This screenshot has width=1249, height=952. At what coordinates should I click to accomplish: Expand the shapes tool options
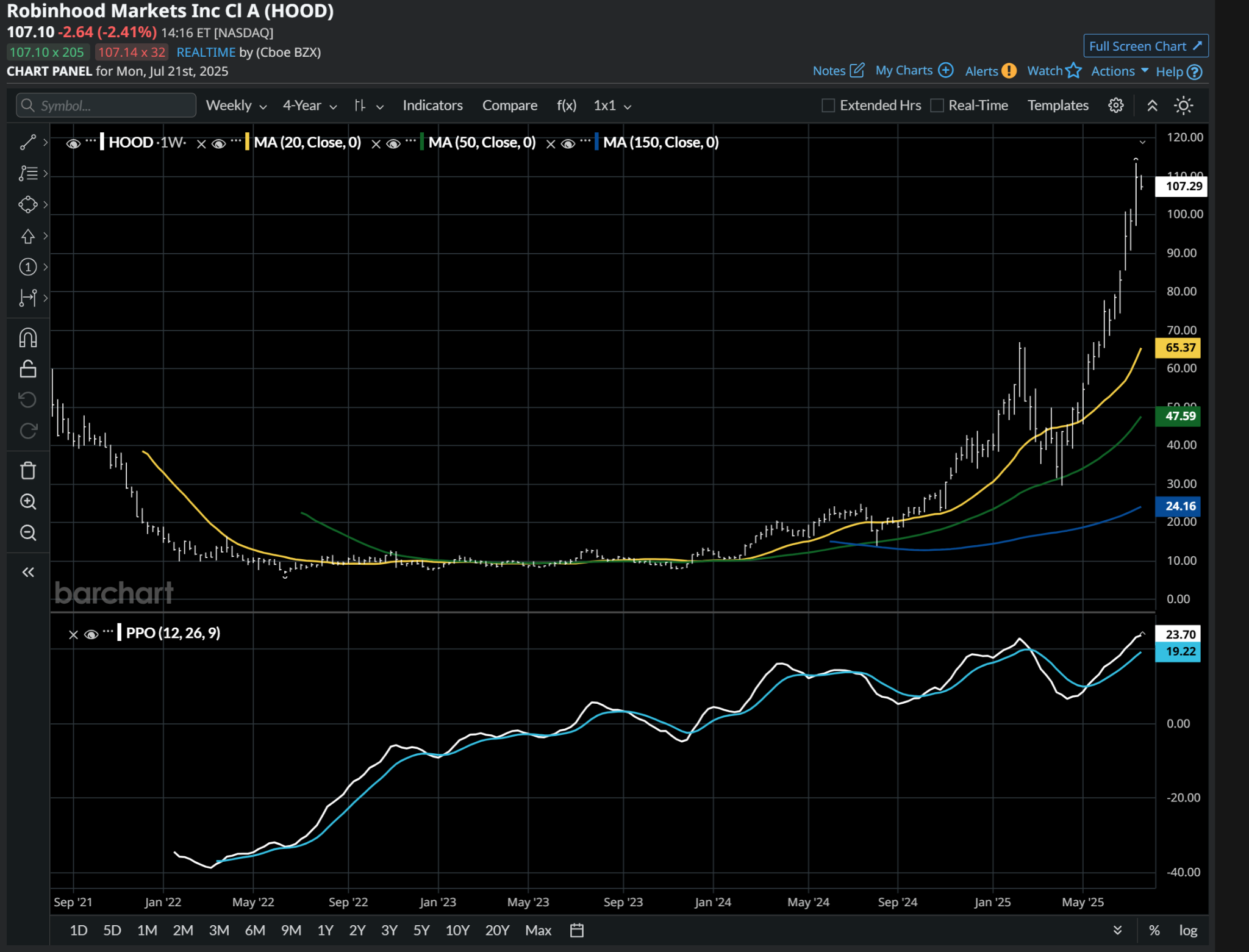point(45,204)
